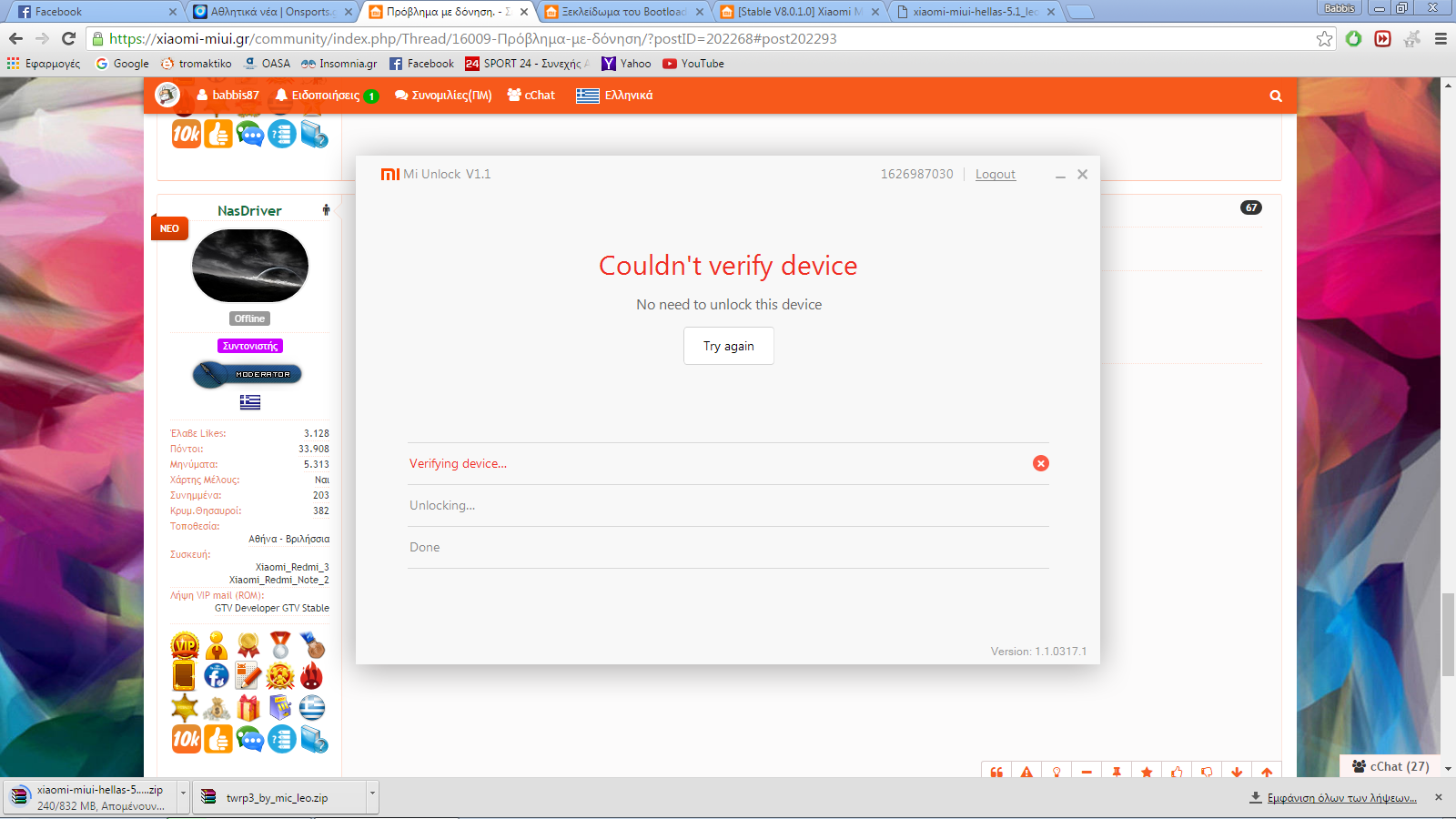Click the Logout link in Mi Unlock
This screenshot has width=1456, height=819.
(x=996, y=174)
